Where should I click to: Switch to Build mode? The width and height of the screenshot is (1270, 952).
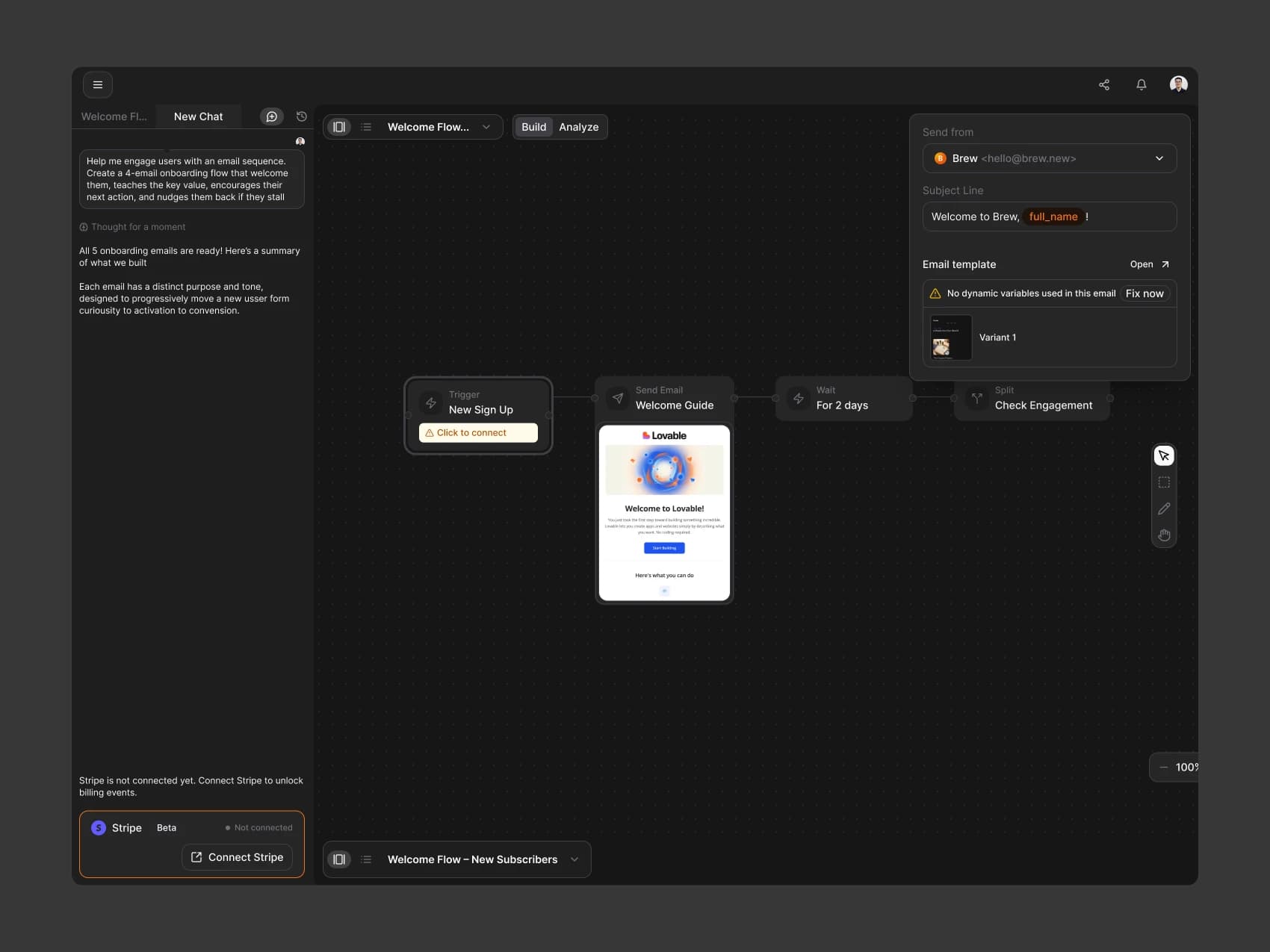pos(533,127)
